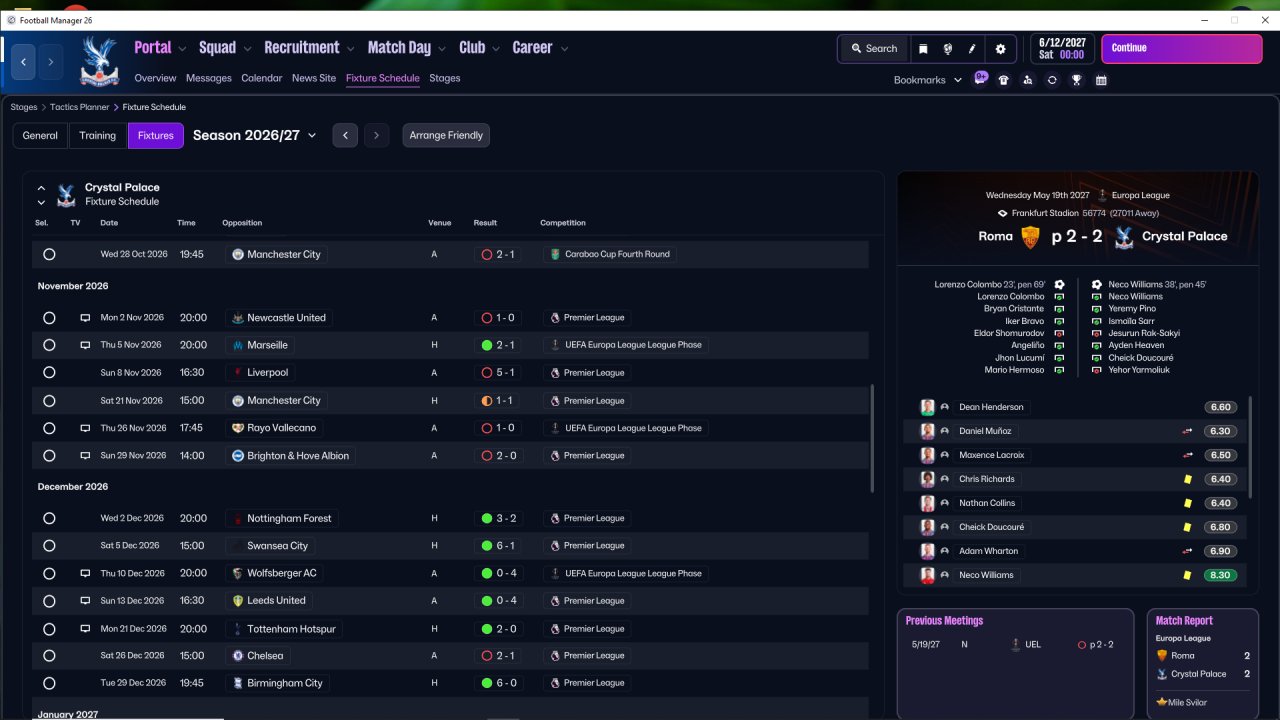Image resolution: width=1280 pixels, height=720 pixels.
Task: Open the settings gear icon
Action: tap(1000, 48)
